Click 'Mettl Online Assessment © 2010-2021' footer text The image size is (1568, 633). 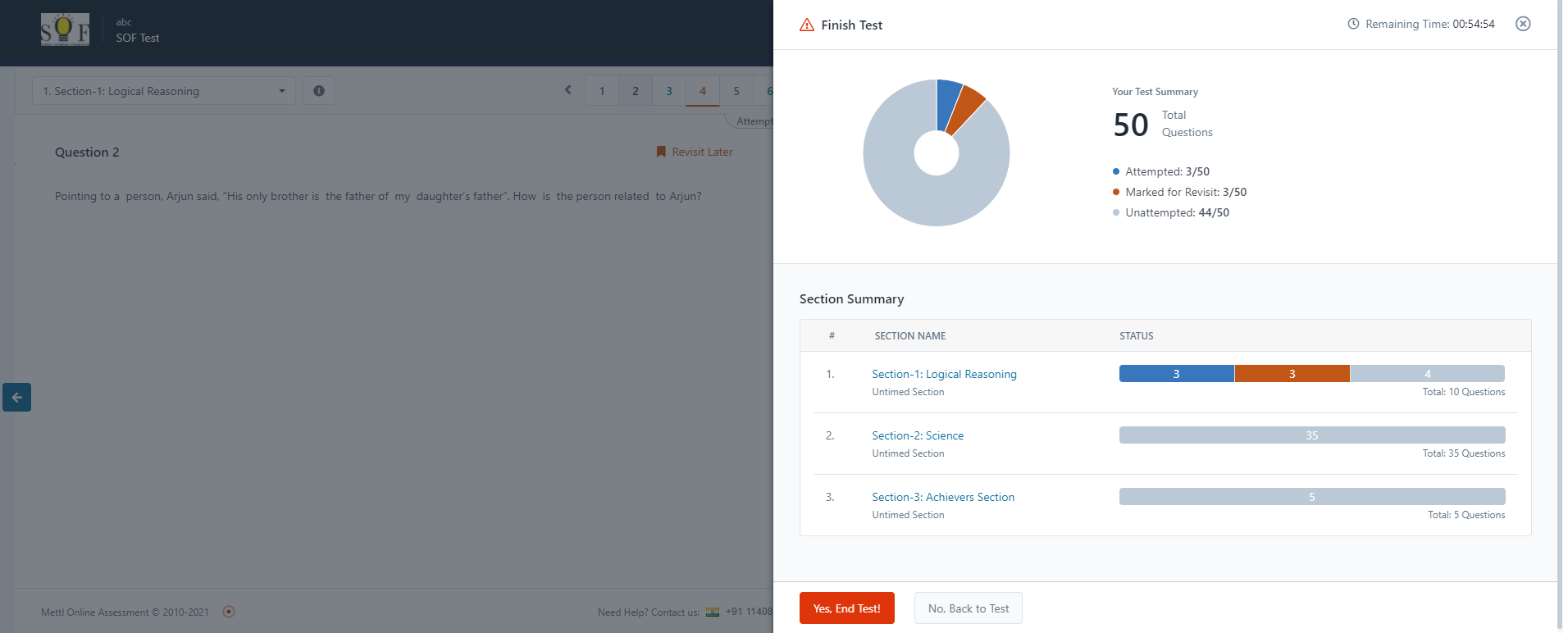(x=125, y=612)
